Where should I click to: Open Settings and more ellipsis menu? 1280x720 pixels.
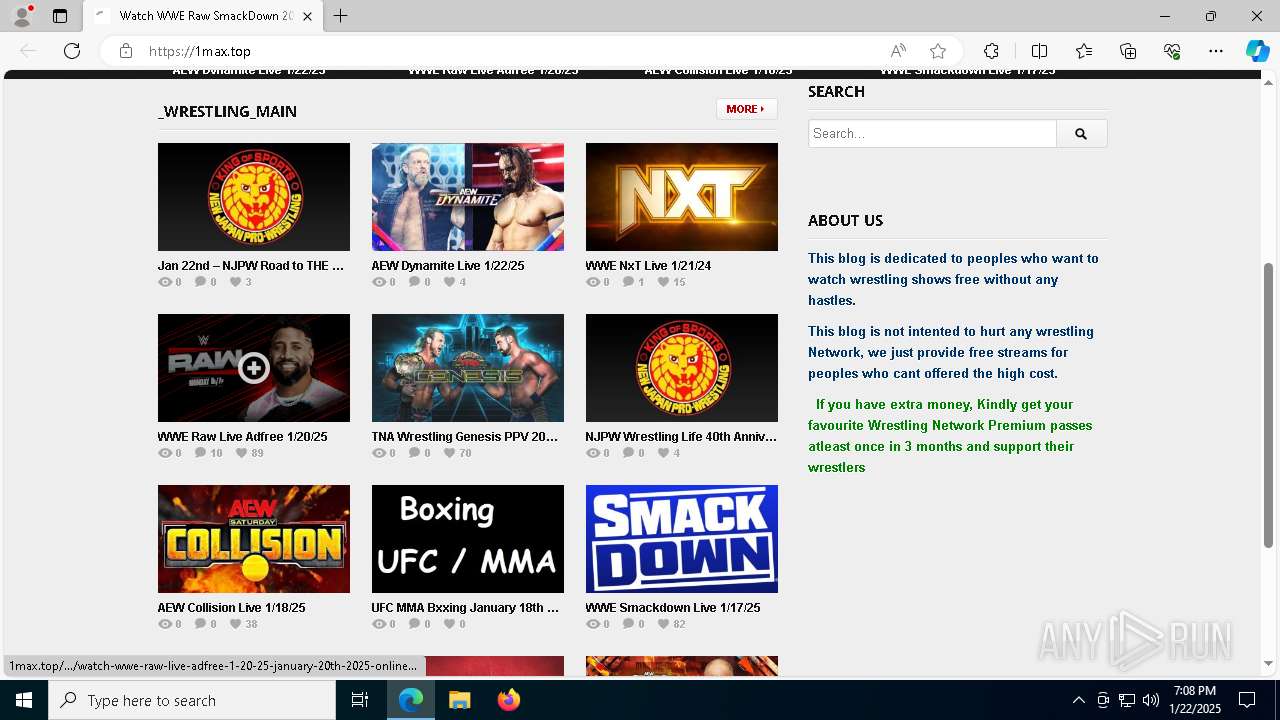point(1216,51)
